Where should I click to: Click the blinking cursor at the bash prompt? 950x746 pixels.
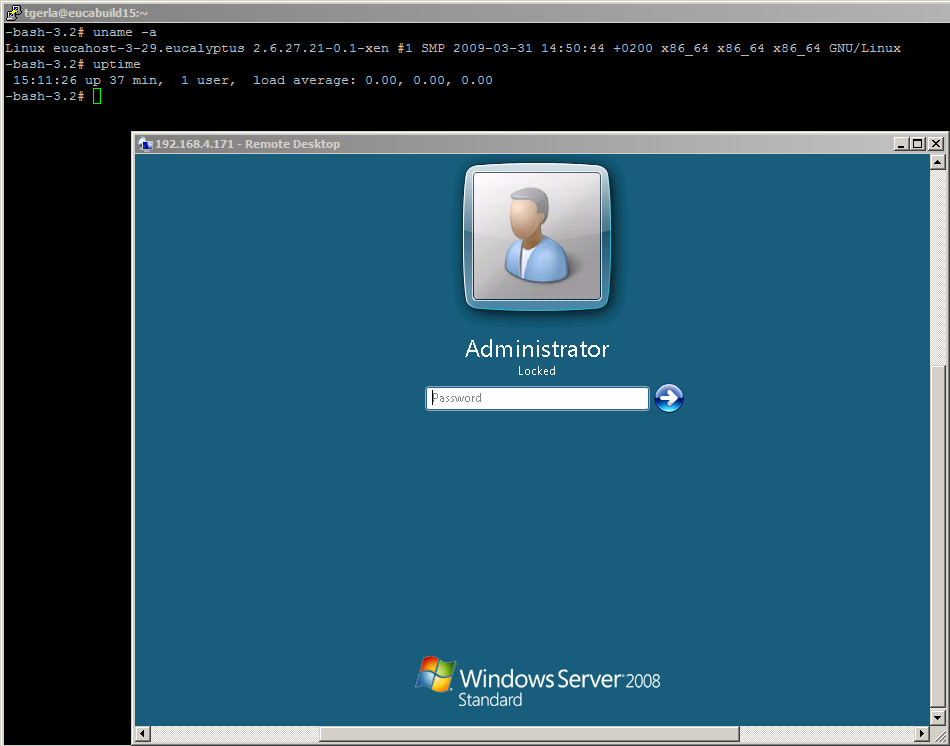[x=96, y=96]
